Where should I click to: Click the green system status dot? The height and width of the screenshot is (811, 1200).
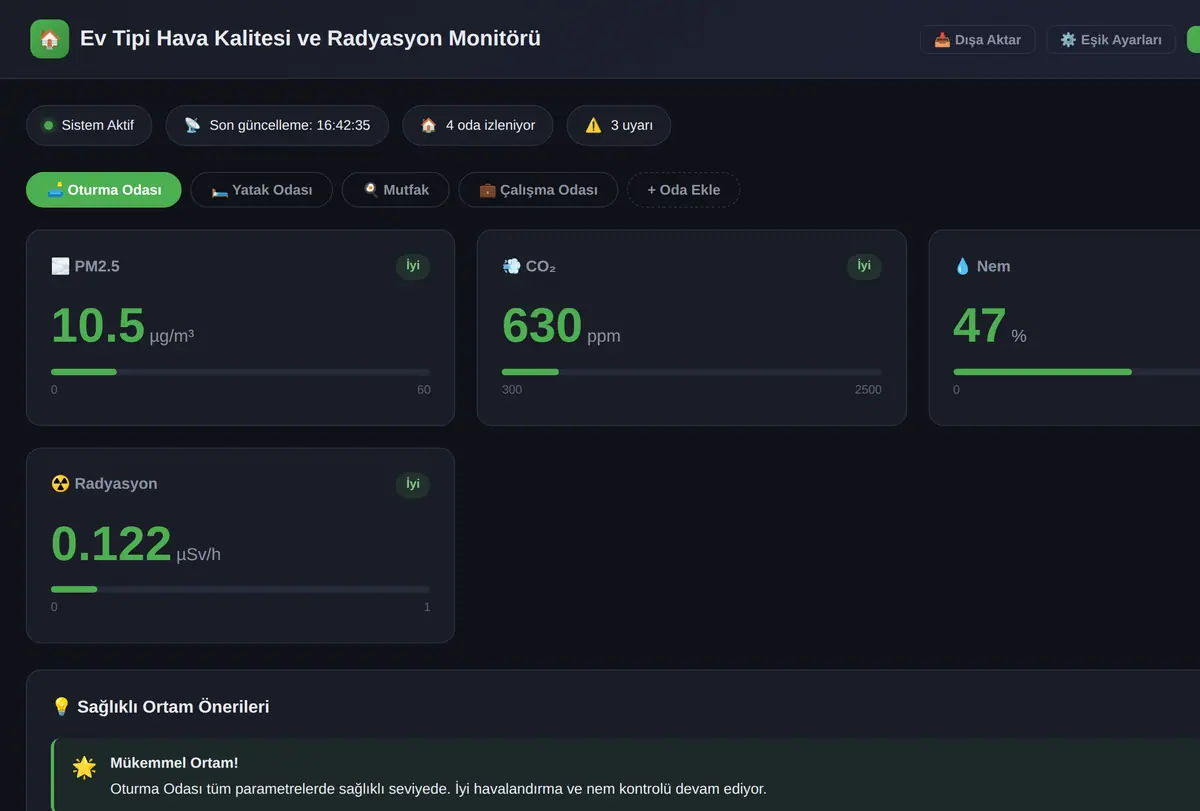[x=48, y=126]
